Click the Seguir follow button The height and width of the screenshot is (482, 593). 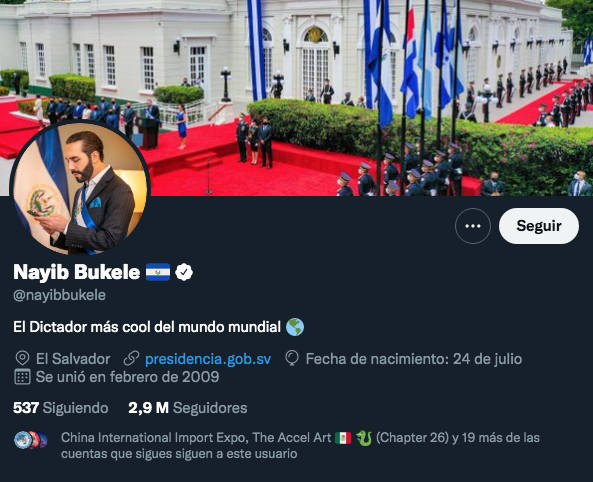point(539,226)
